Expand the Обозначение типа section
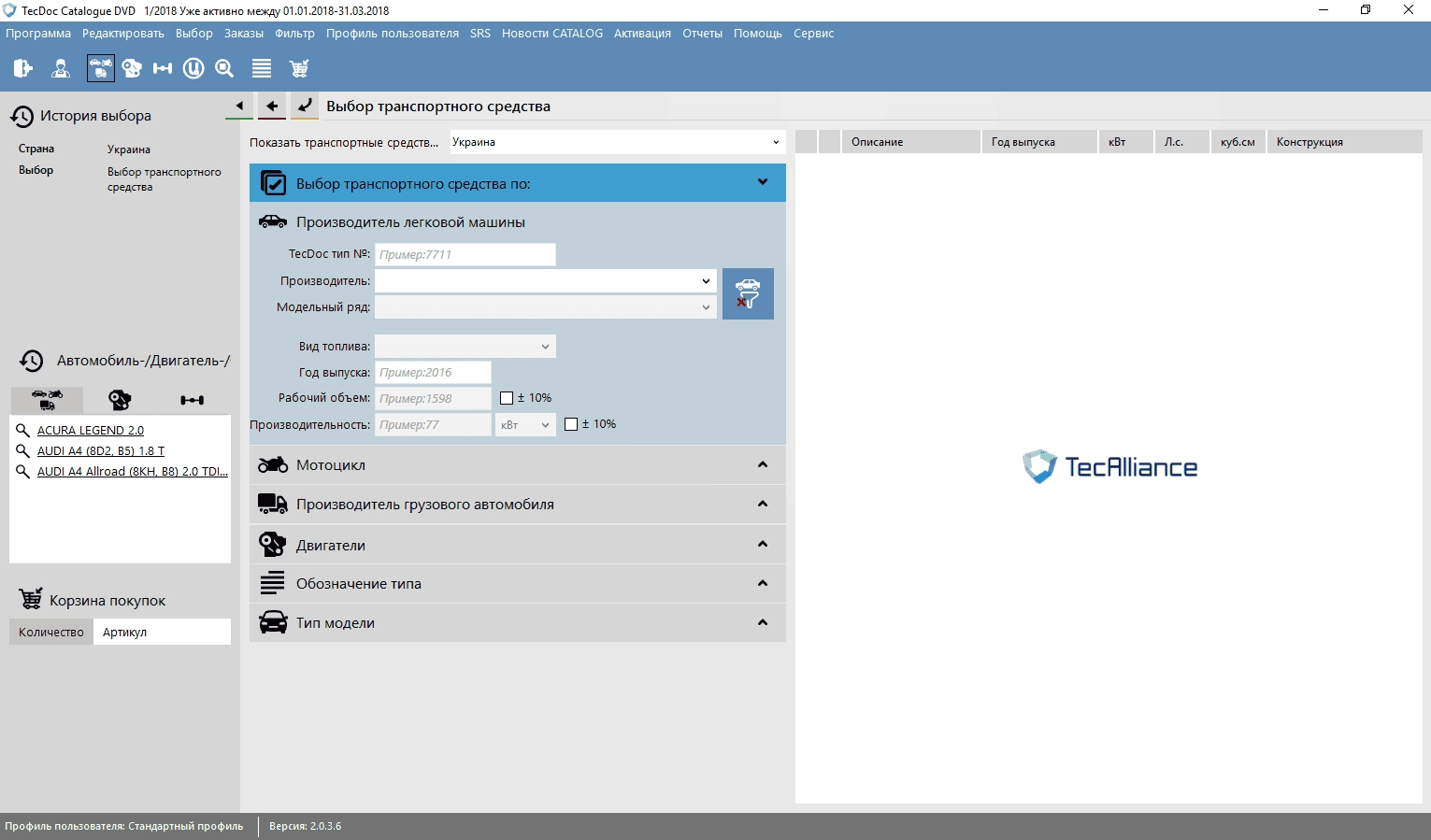Viewport: 1431px width, 840px height. 763,583
